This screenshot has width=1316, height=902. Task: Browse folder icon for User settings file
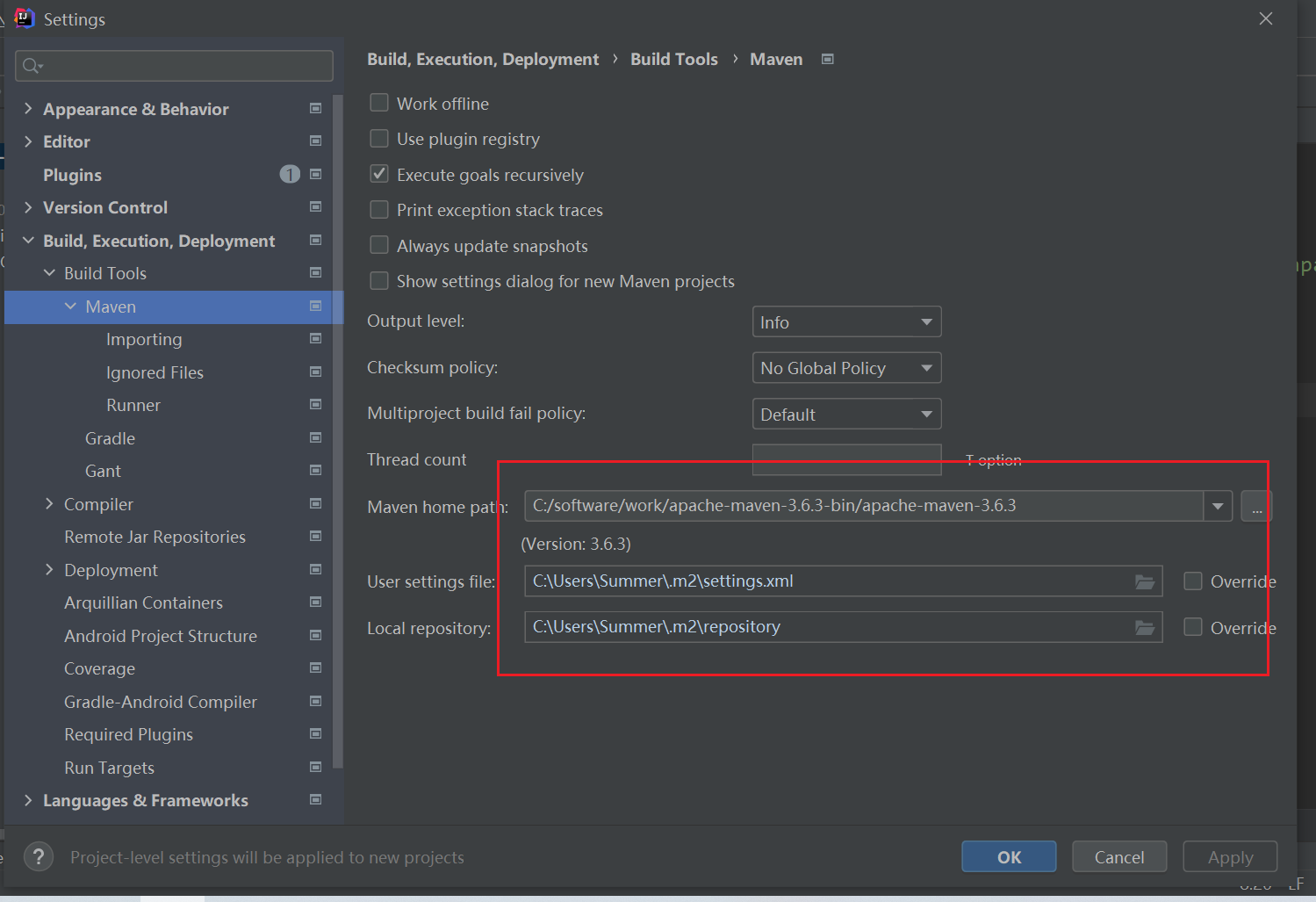(1144, 581)
